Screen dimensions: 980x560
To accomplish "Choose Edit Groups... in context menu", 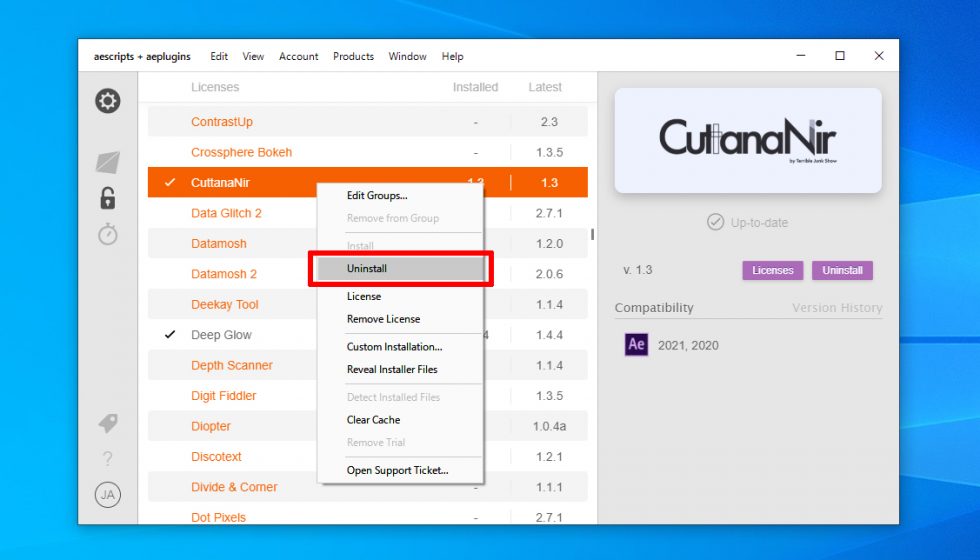I will coord(400,196).
